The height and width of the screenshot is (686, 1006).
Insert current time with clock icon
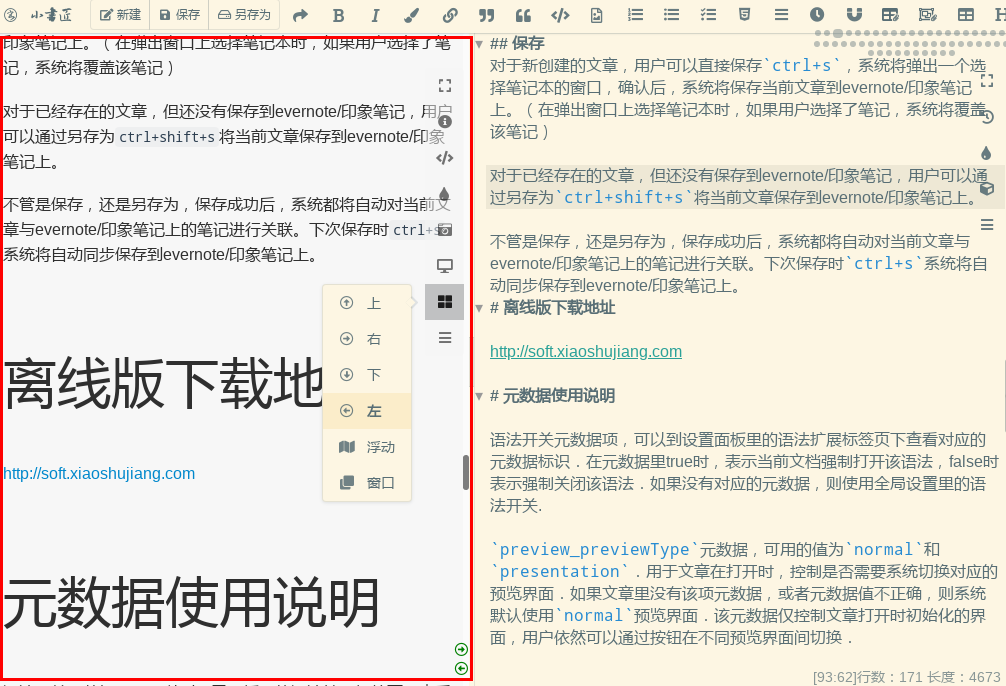tap(817, 14)
